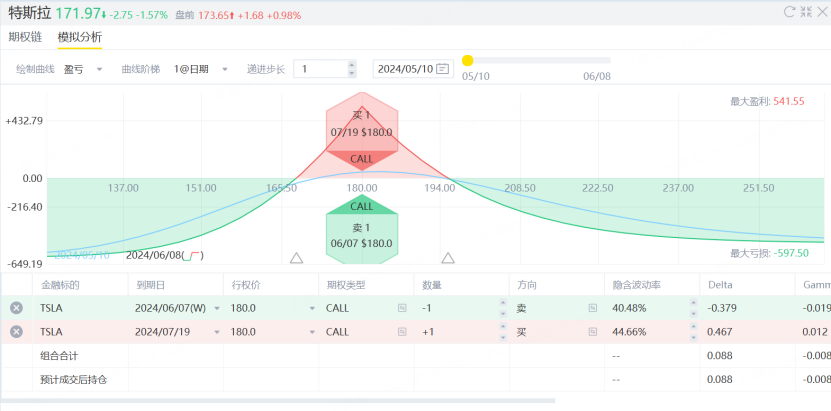The height and width of the screenshot is (411, 831).
Task: Lower implied volatility 40.48%
Action: (x=692, y=313)
